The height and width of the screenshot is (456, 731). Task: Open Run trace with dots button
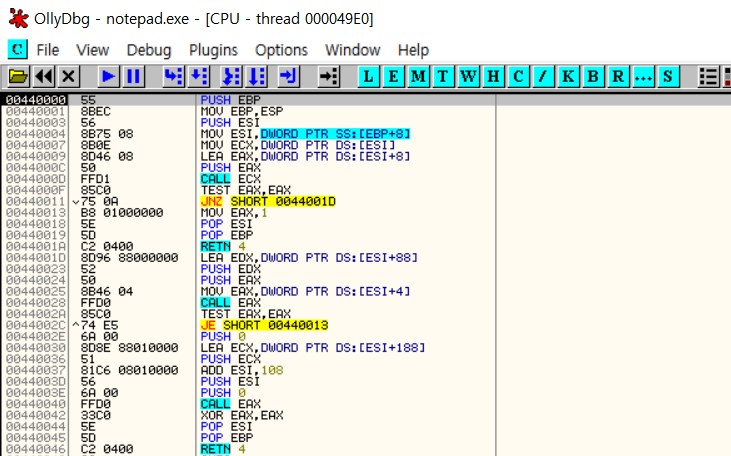pos(643,76)
